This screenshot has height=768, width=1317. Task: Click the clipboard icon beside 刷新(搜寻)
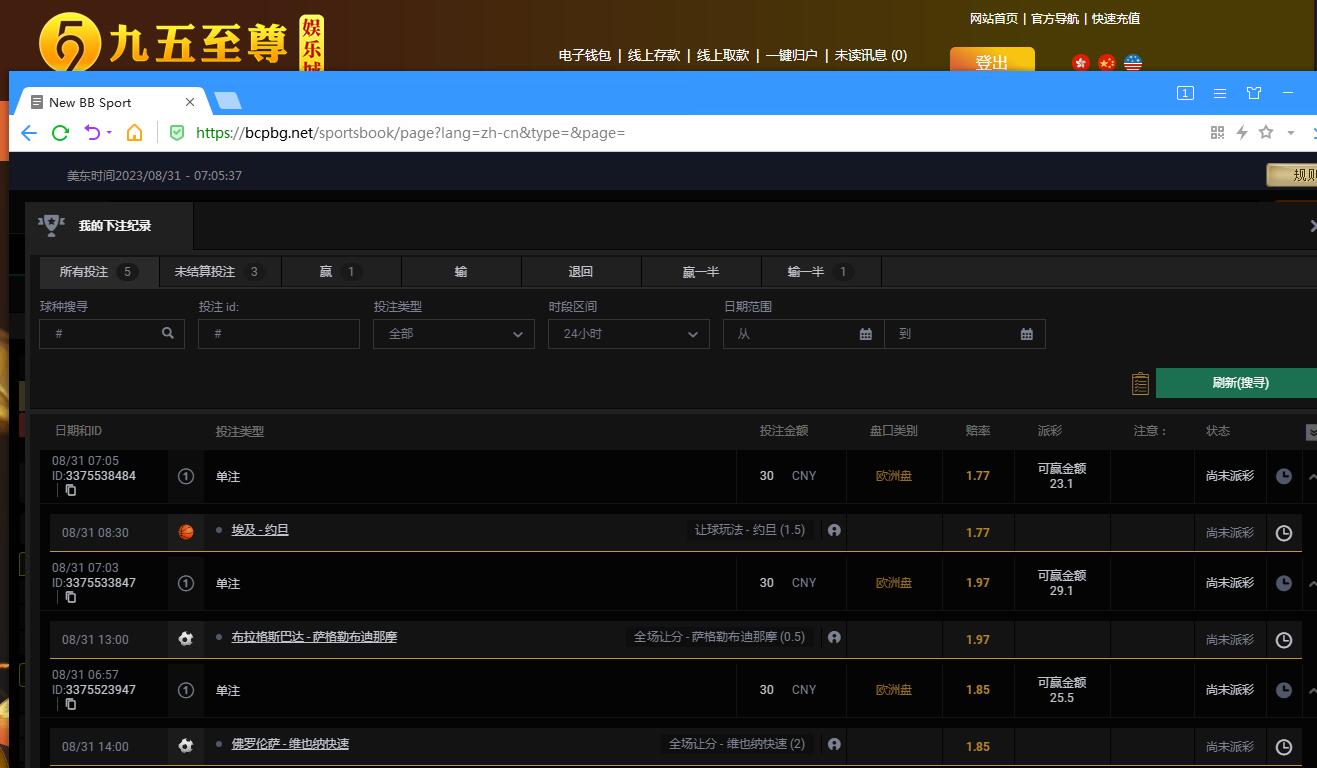(1140, 383)
